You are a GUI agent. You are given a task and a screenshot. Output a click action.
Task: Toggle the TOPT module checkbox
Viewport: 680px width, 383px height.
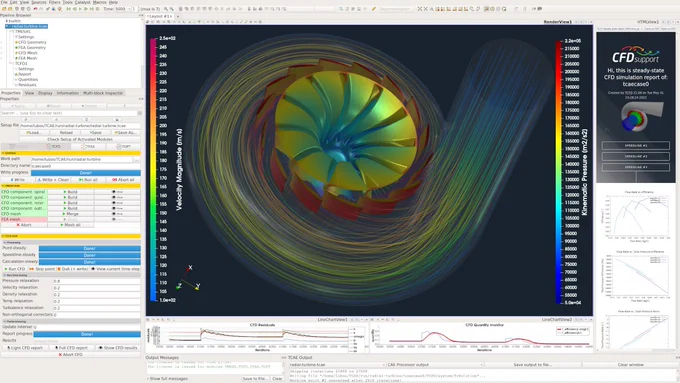point(124,147)
